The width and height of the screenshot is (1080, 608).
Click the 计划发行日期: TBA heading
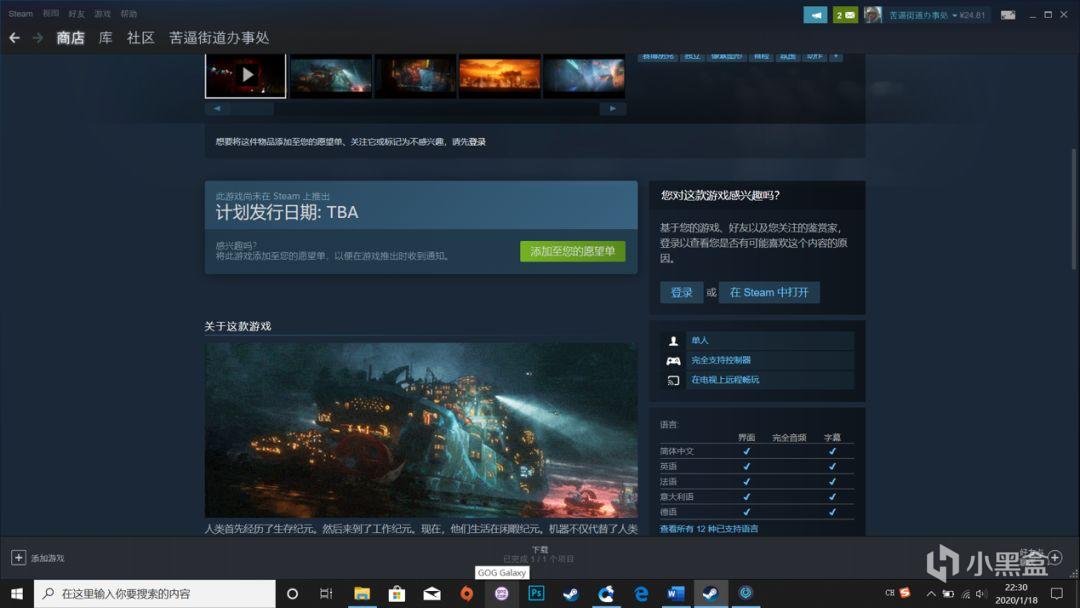click(x=287, y=212)
